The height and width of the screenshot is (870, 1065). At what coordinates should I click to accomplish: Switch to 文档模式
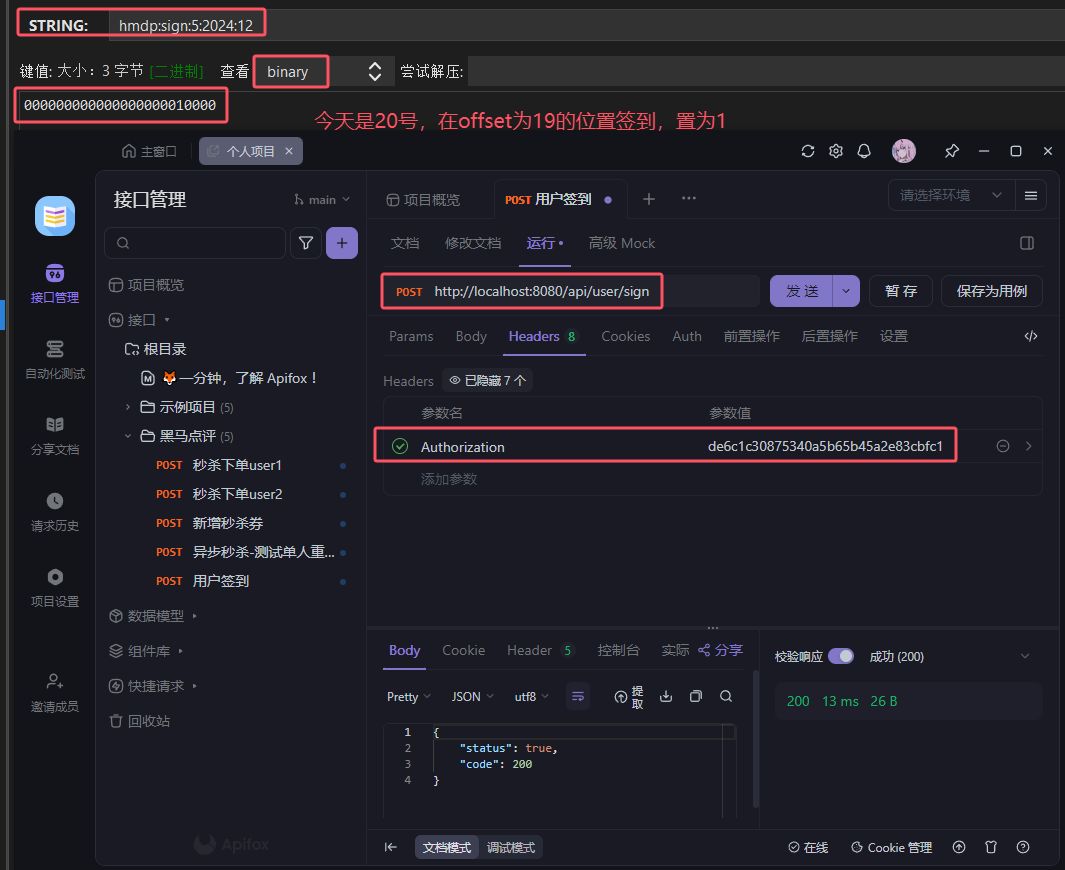[x=446, y=848]
